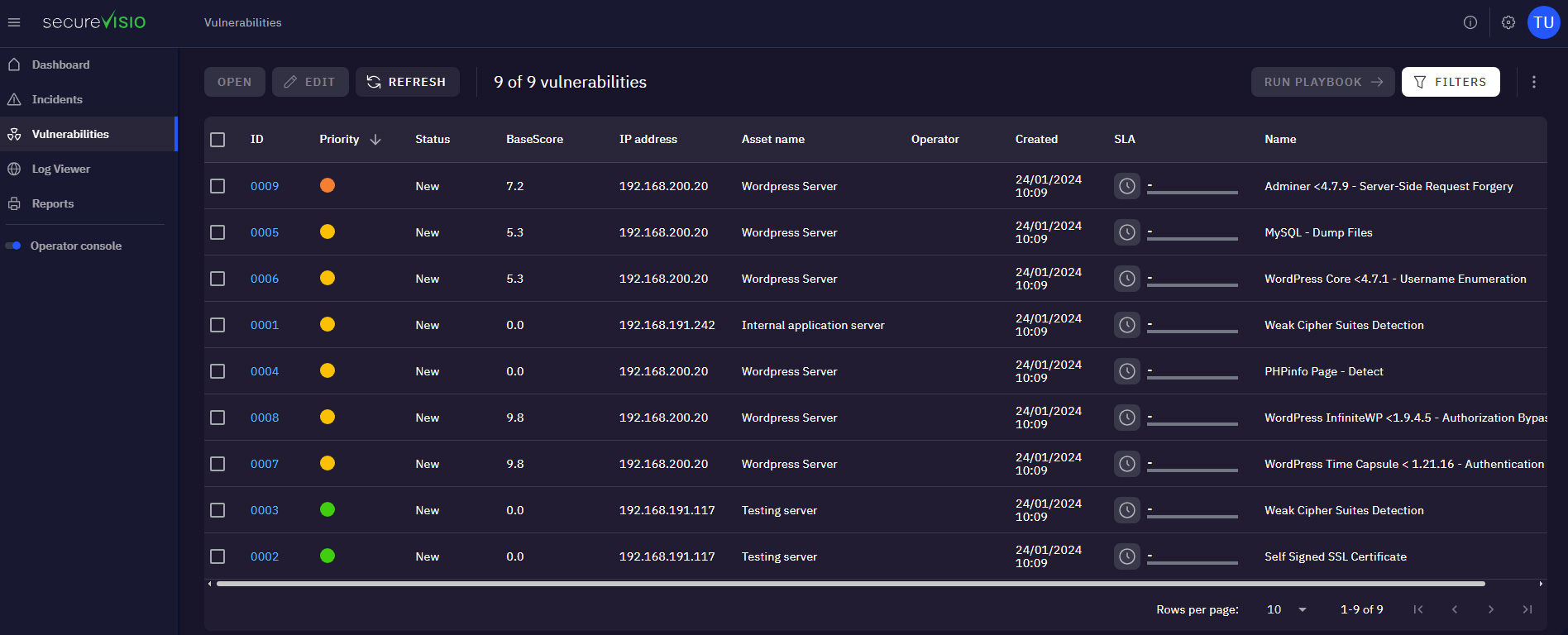This screenshot has height=635, width=1568.
Task: Click 'Self Signed SSL Certificate' name cell
Action: (x=1336, y=556)
